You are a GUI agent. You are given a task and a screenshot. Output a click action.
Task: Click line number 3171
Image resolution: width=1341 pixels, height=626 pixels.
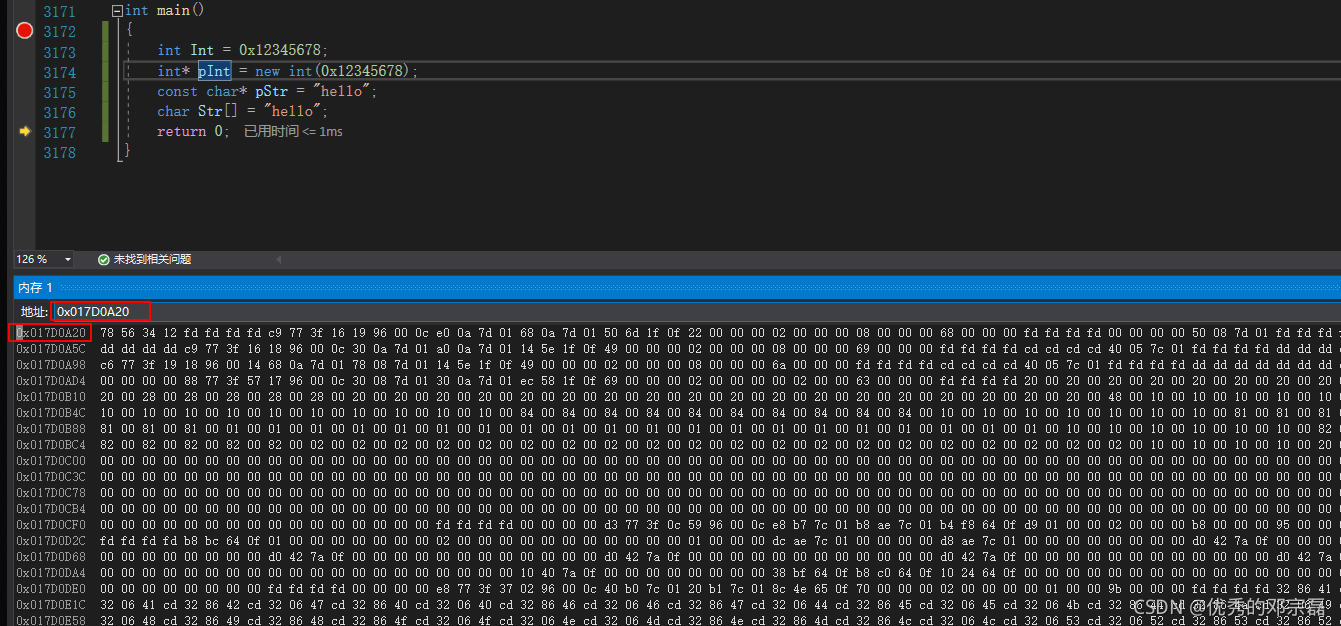coord(59,11)
